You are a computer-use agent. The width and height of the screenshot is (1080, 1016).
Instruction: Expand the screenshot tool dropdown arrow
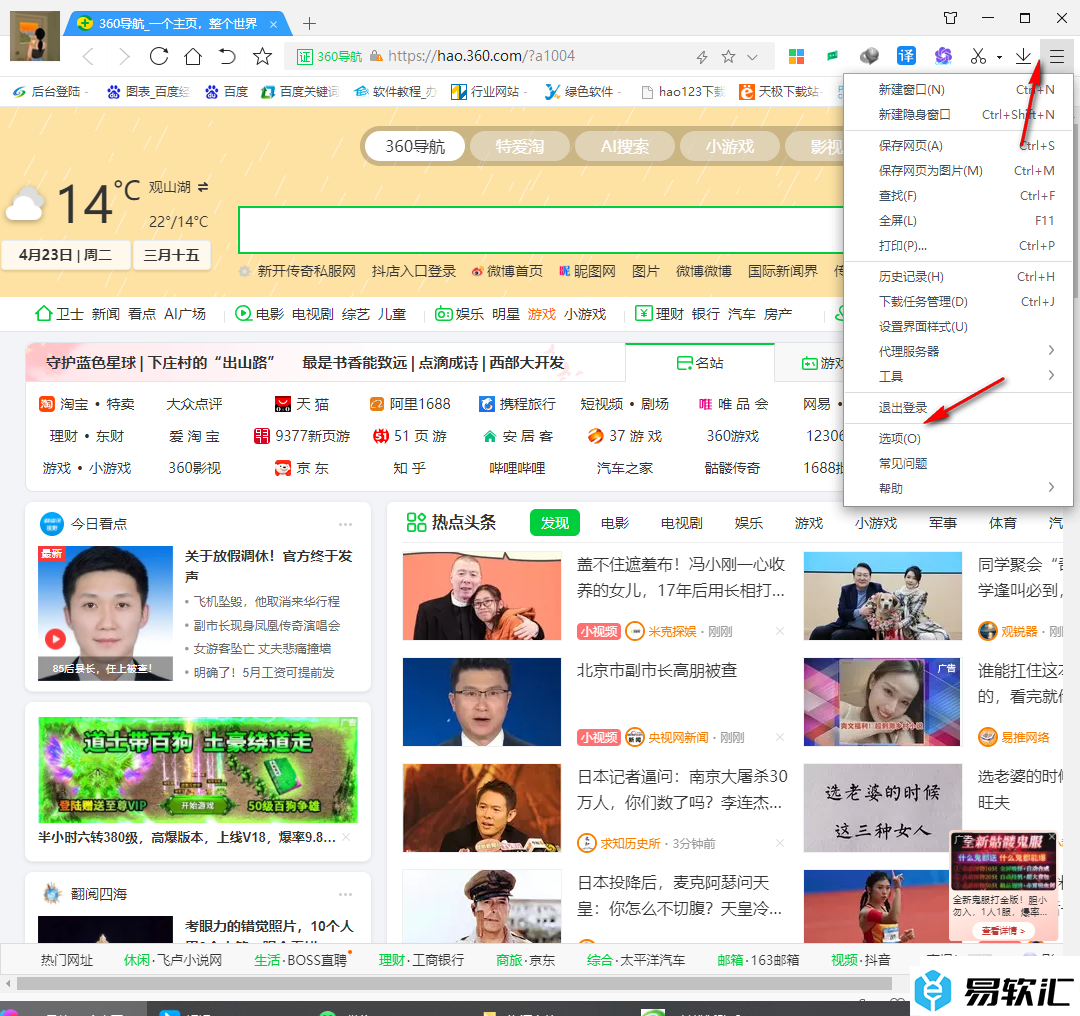click(x=999, y=58)
